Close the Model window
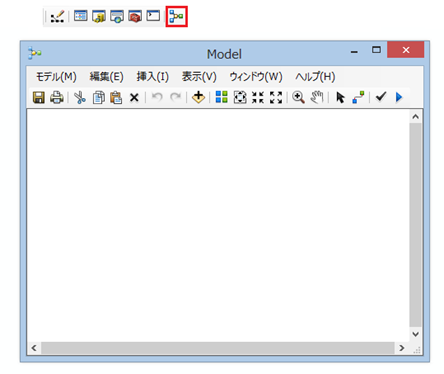 pos(406,50)
